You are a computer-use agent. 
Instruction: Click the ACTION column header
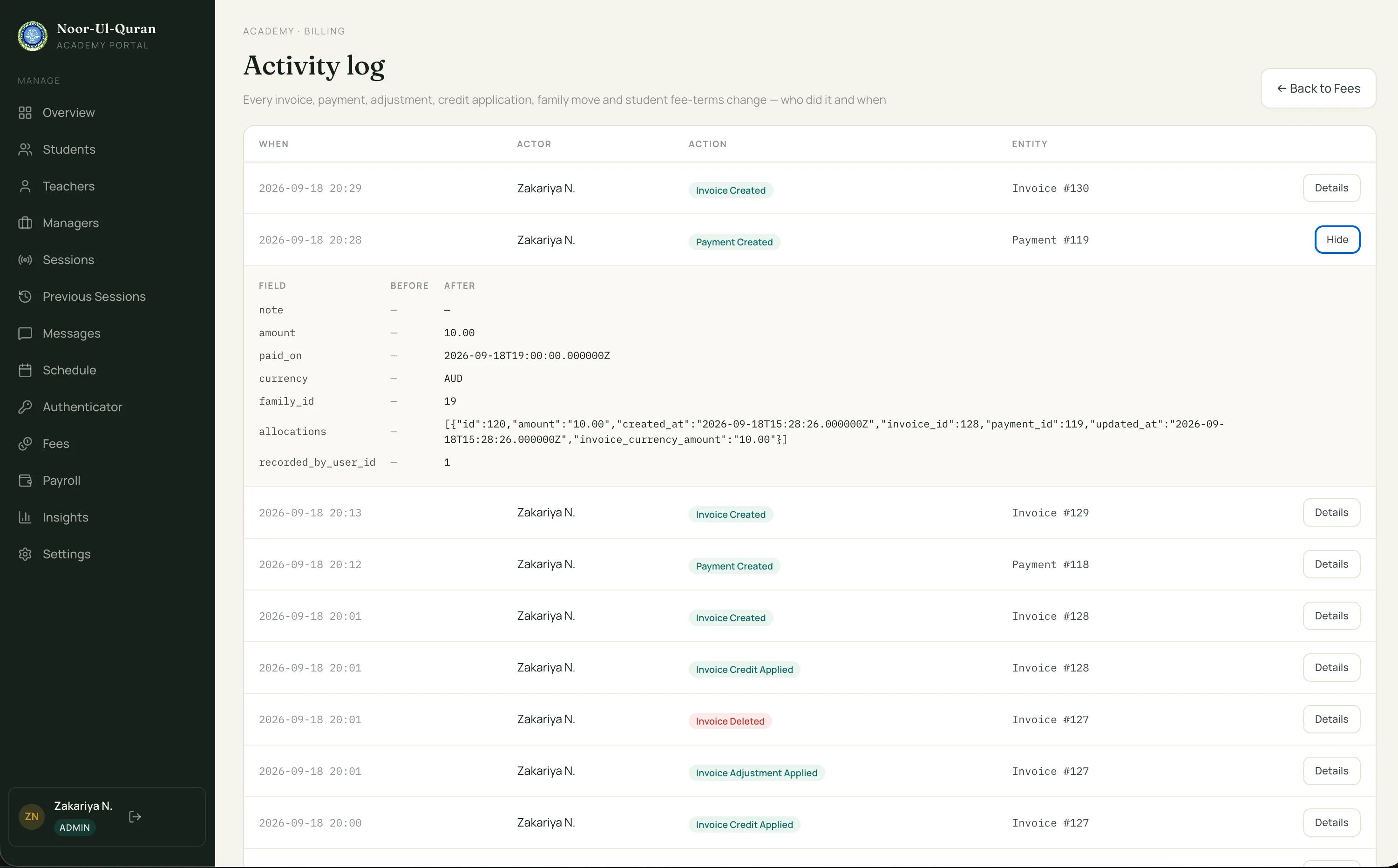pyautogui.click(x=707, y=144)
